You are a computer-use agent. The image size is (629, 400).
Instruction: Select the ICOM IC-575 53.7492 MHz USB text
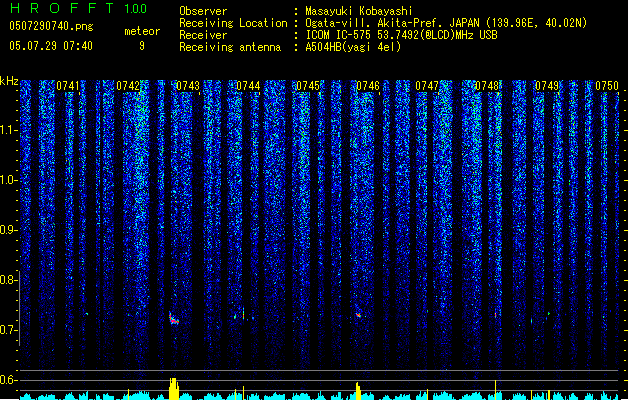tap(401, 35)
